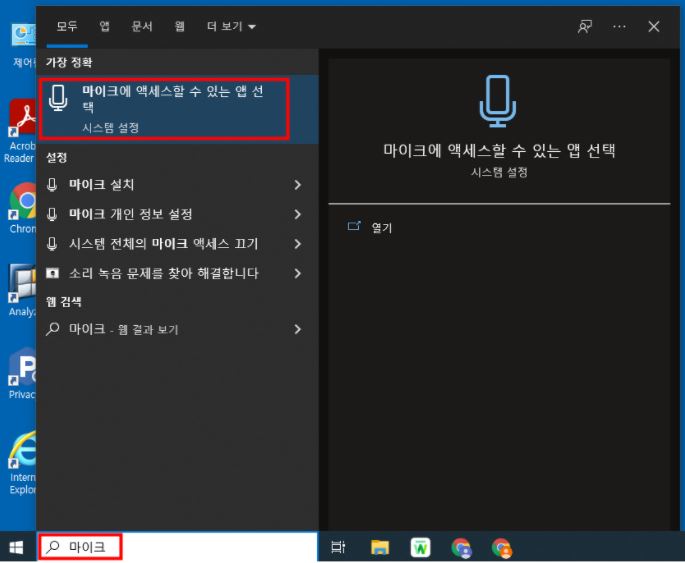Close the search panel with X

click(654, 27)
